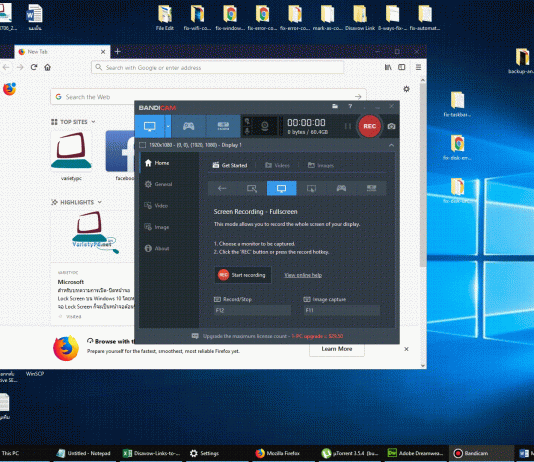Click Learn More button in Firefox banner
Image resolution: width=534 pixels, height=462 pixels.
[x=337, y=349]
